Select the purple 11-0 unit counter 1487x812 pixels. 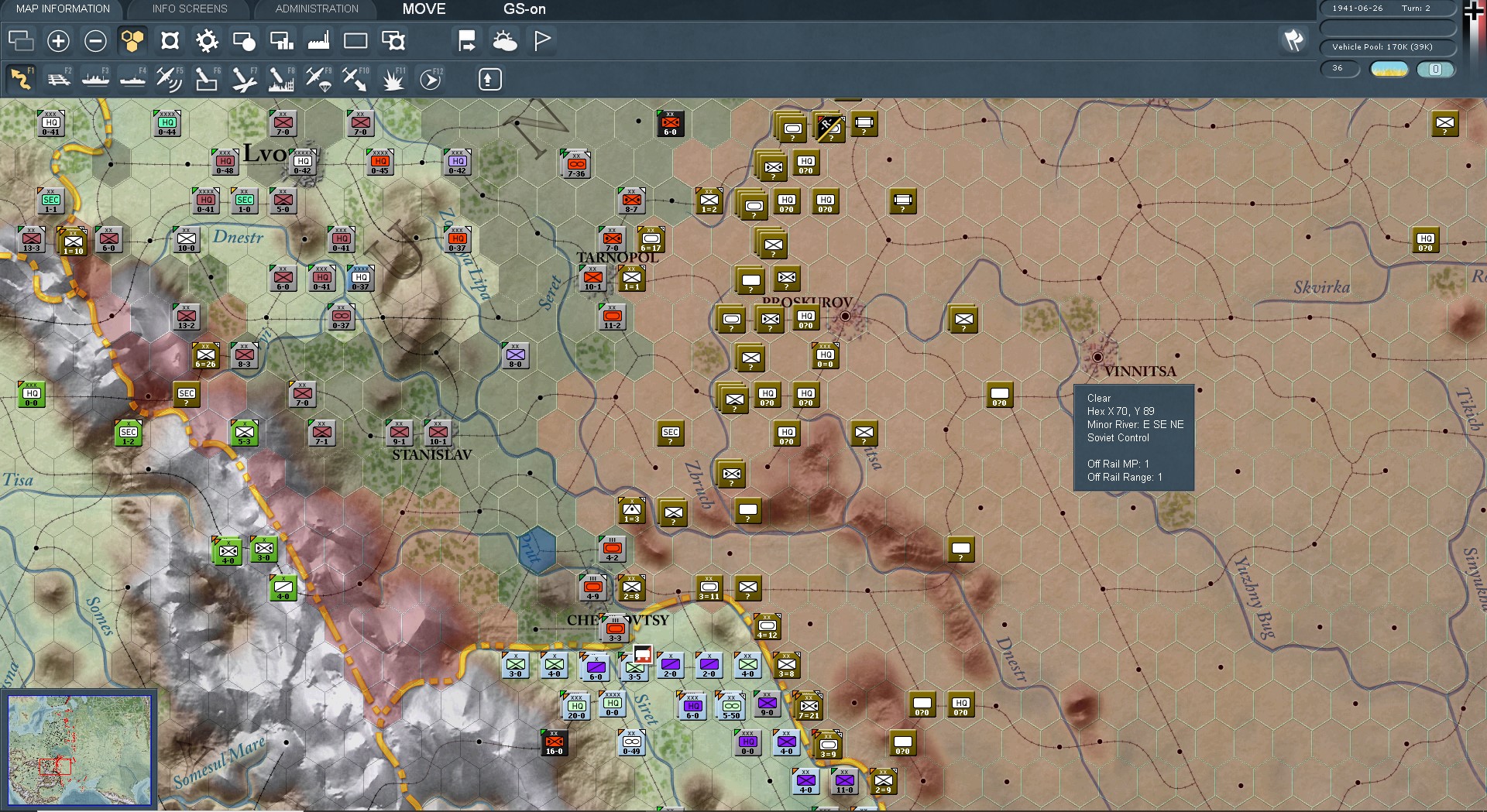click(844, 782)
